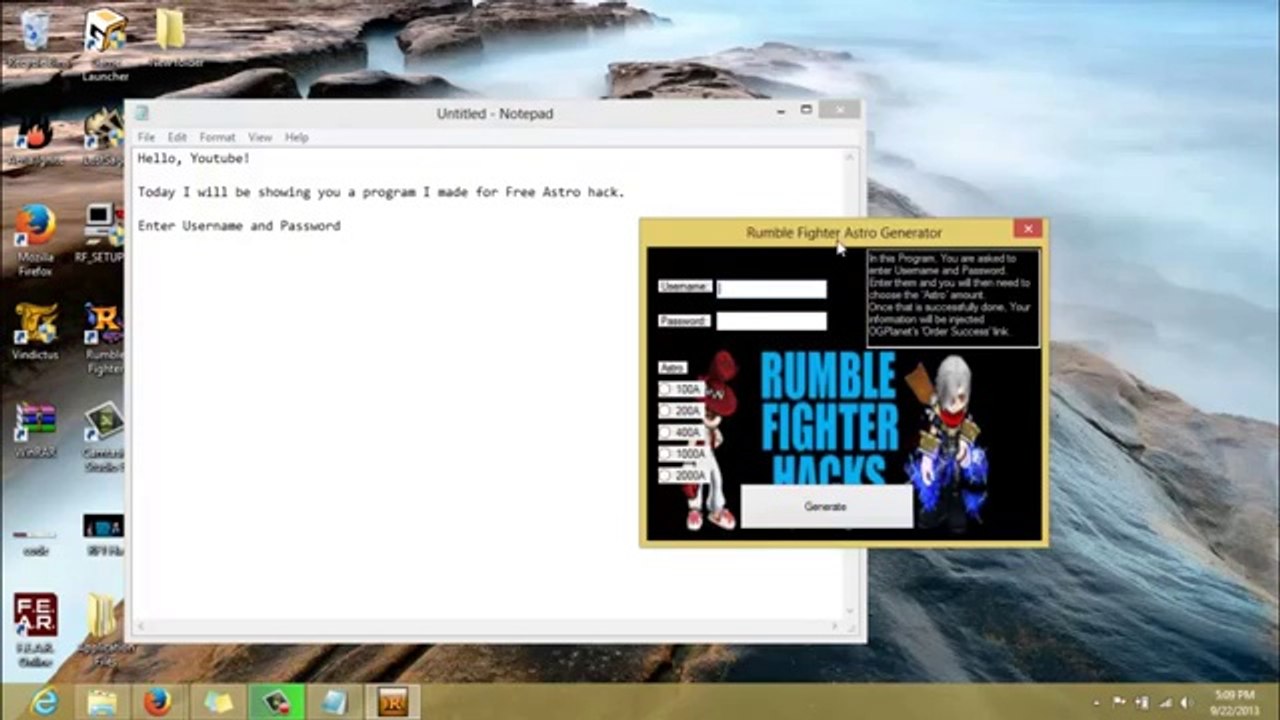Screen dimensions: 1280x720
Task: Switch to Rumble Fighter generator in the taskbar
Action: click(x=393, y=702)
